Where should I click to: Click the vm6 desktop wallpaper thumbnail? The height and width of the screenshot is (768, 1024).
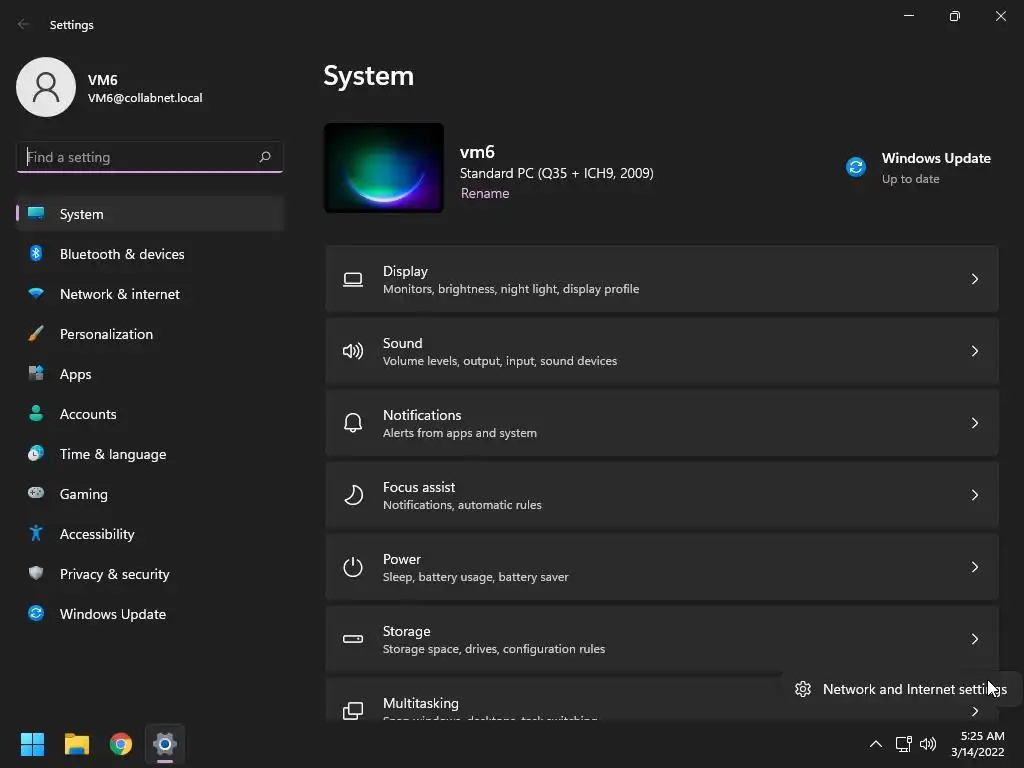tap(384, 168)
